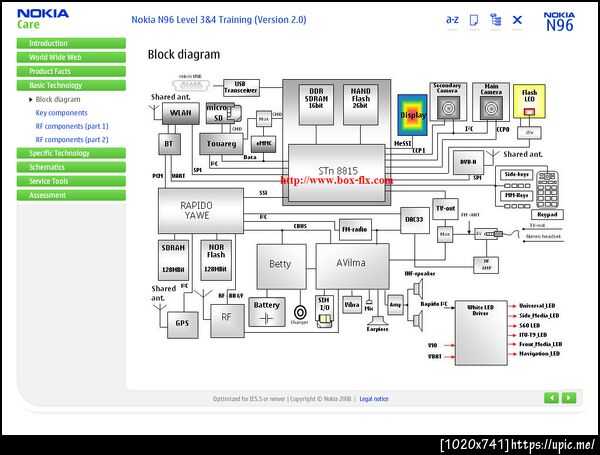Open the World Wide Web section

[x=71, y=57]
